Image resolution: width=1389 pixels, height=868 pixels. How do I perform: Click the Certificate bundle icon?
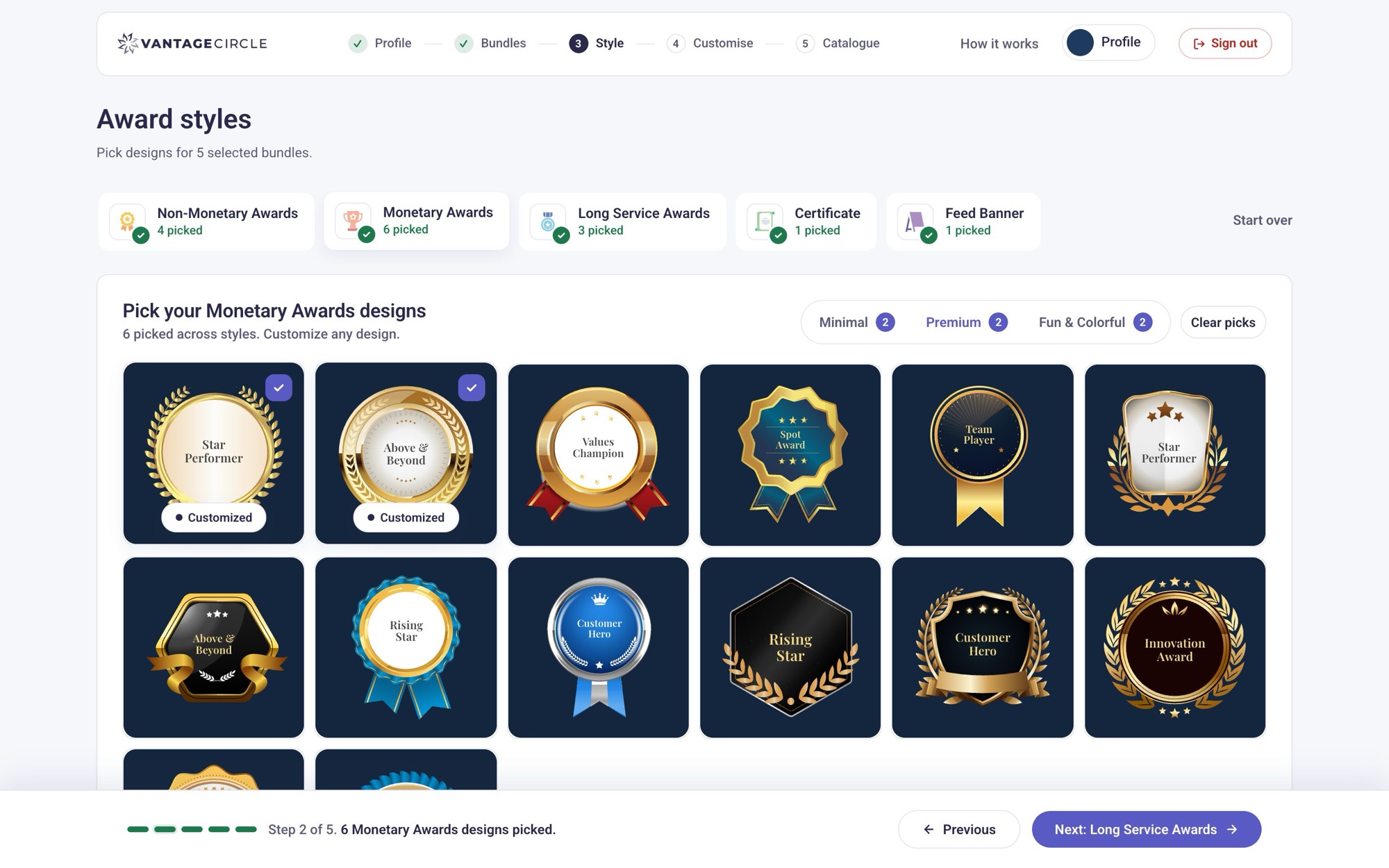tap(765, 222)
